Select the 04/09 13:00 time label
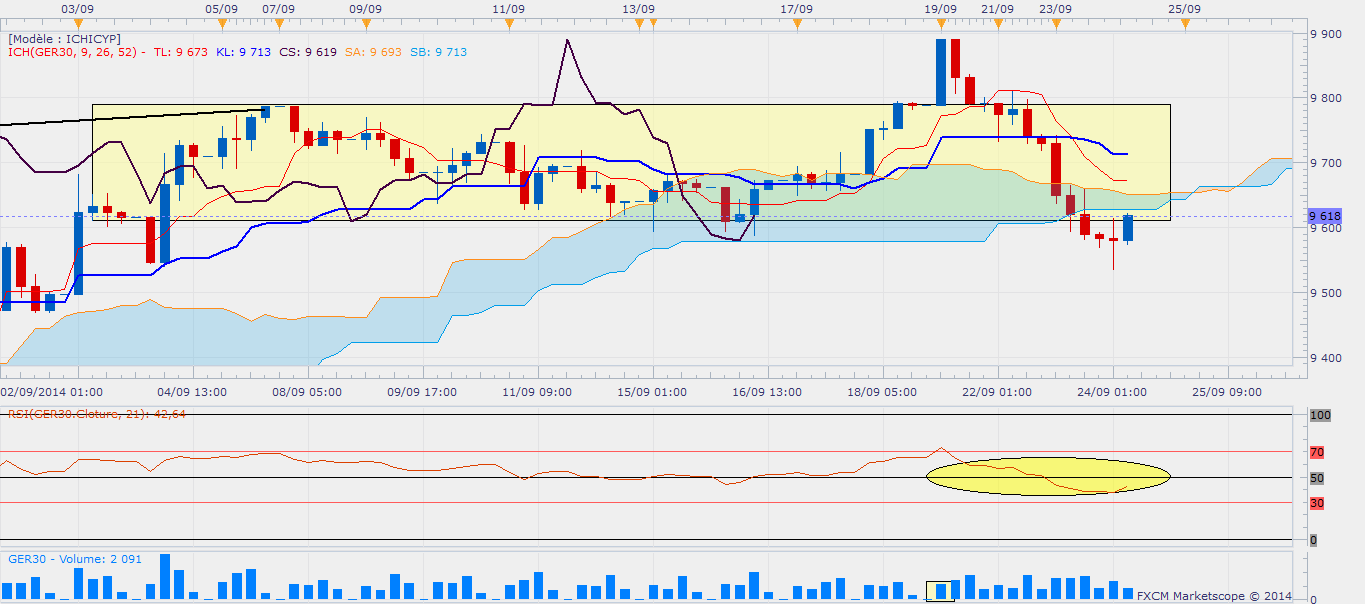1365x604 pixels. tap(192, 392)
